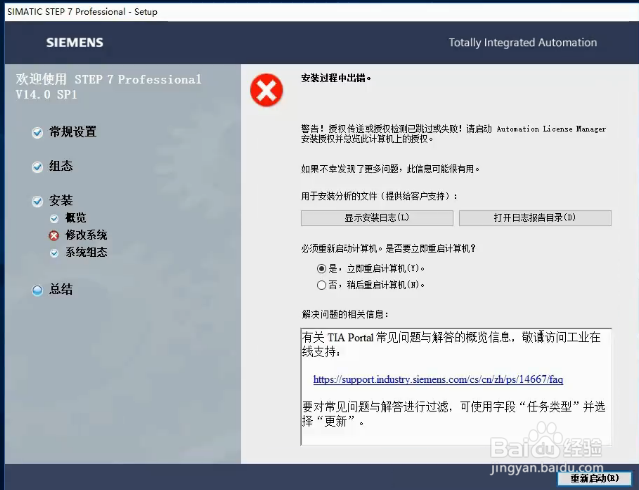Open the support.industry.siemens.com FAQ link
Viewport: 639px width, 490px height.
[x=438, y=380]
